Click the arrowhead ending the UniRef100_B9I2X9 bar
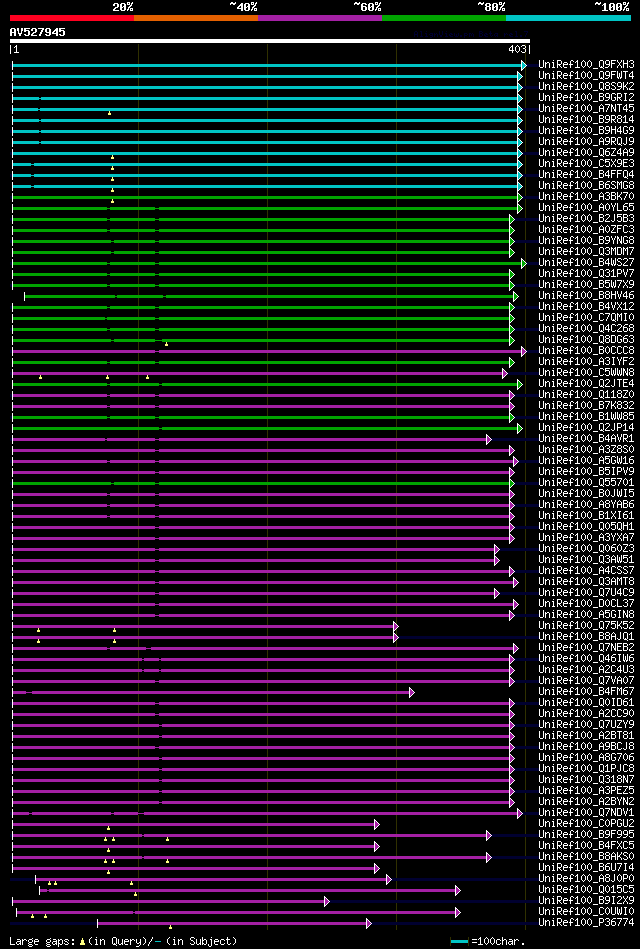The width and height of the screenshot is (640, 949). coord(327,901)
